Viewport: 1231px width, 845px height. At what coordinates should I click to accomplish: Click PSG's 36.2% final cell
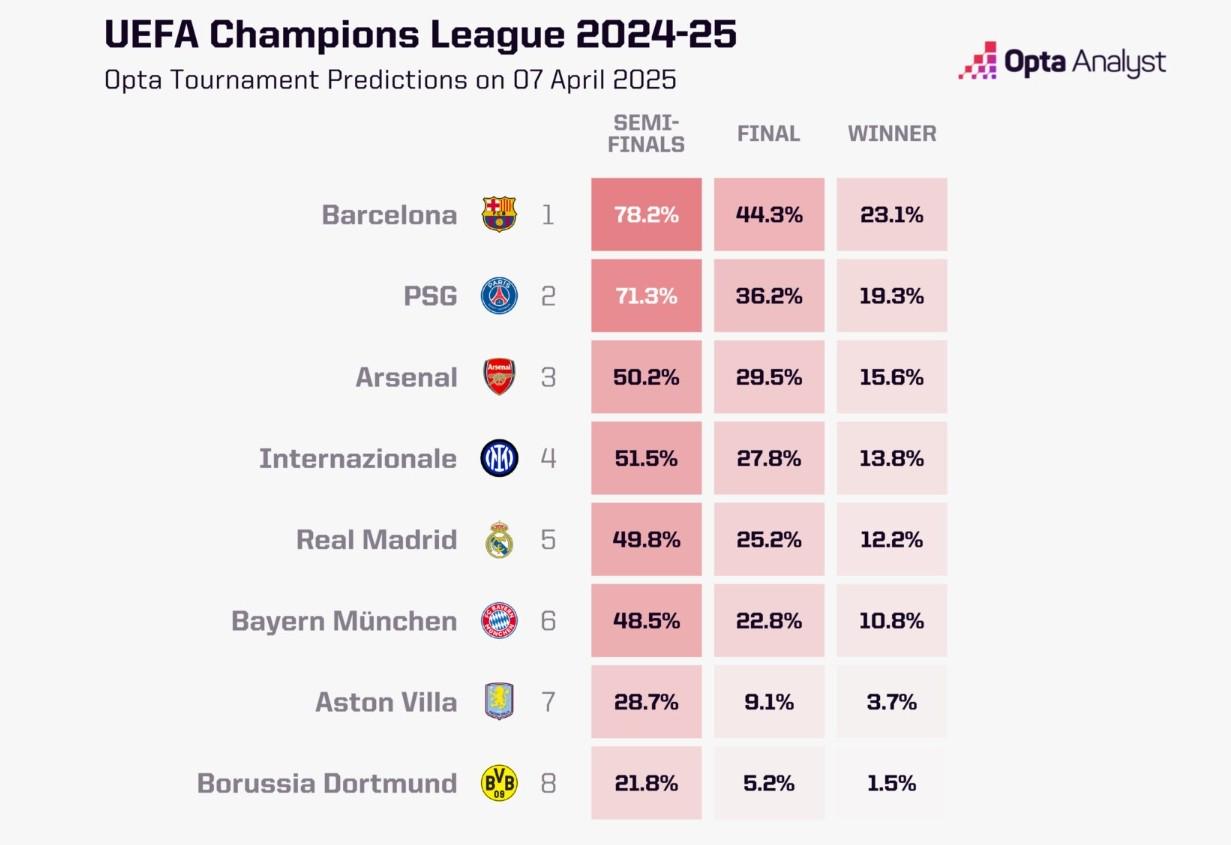769,296
